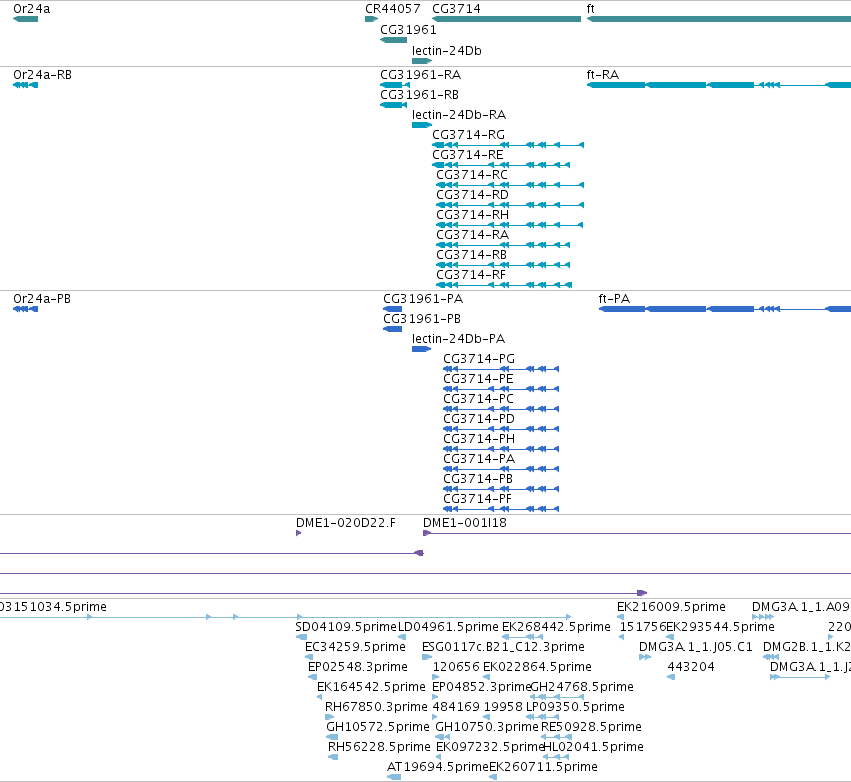Select protein CG3714-PG
This screenshot has height=782, width=851.
click(x=501, y=369)
